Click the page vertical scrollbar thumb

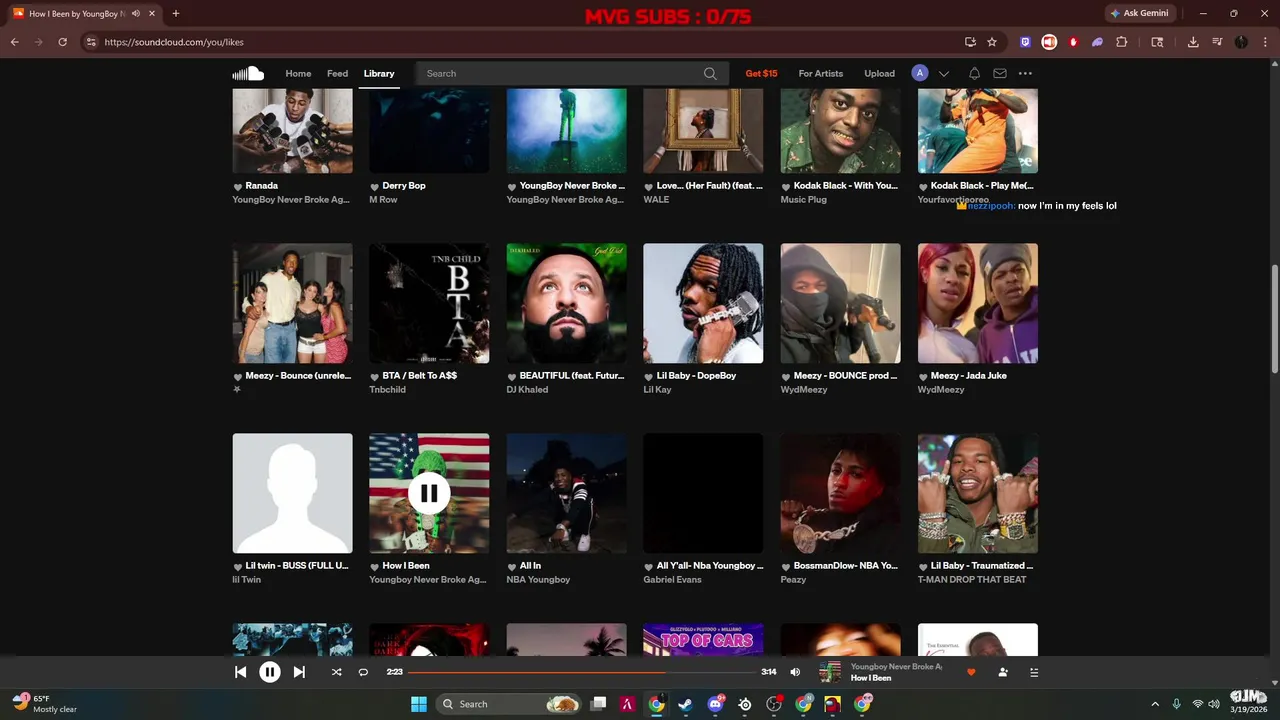pos(1275,318)
